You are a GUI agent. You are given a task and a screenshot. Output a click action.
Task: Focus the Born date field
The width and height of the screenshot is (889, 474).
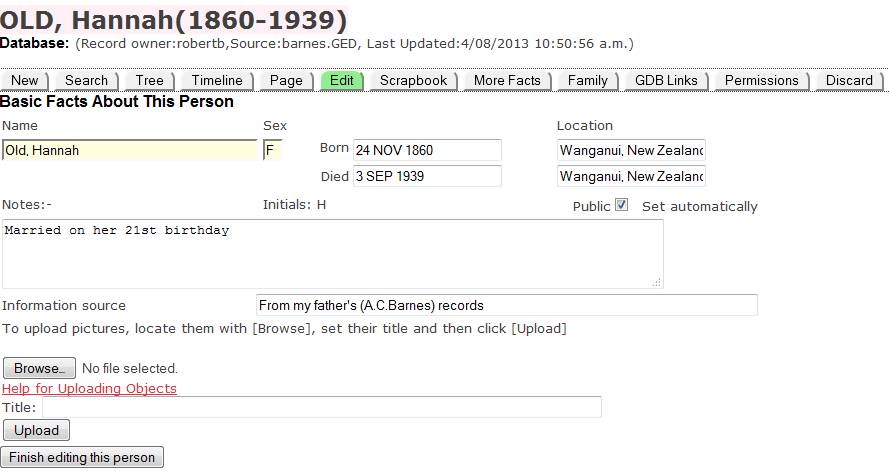[427, 150]
